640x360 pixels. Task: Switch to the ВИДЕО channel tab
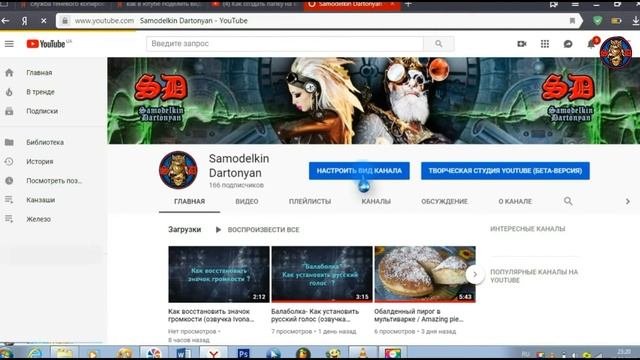coord(247,201)
